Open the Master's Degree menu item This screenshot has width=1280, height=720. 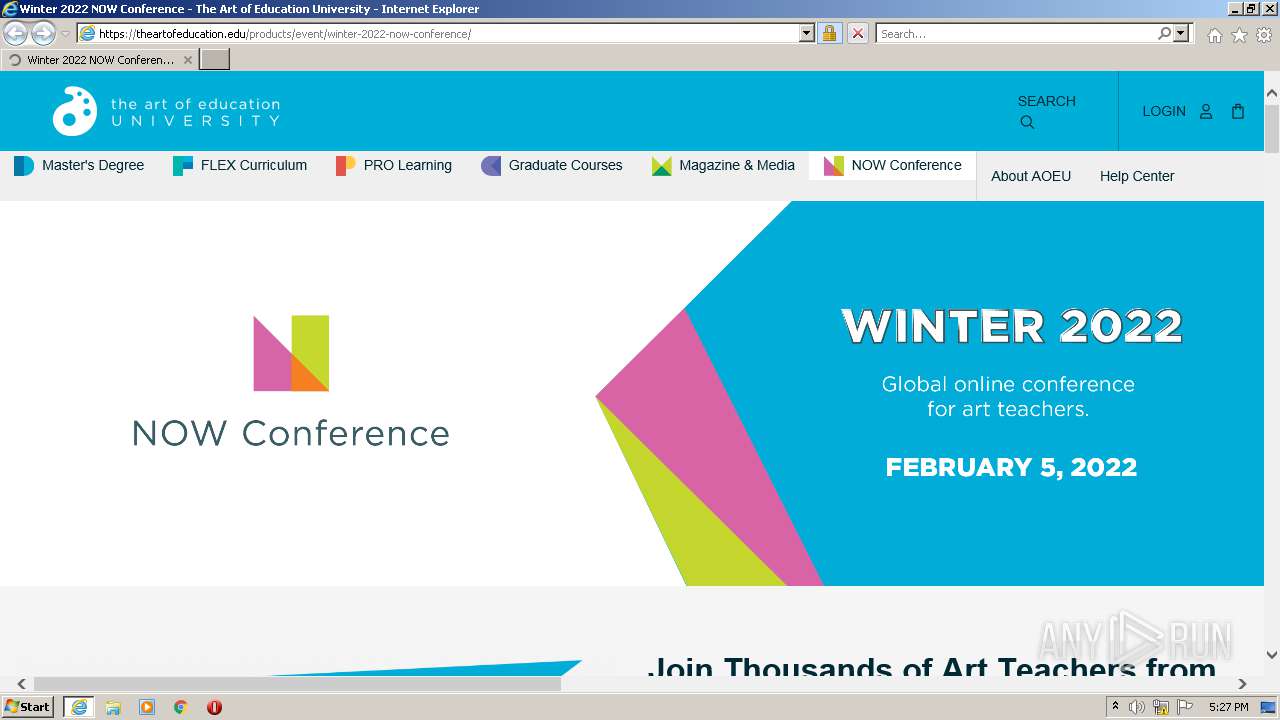pyautogui.click(x=79, y=165)
